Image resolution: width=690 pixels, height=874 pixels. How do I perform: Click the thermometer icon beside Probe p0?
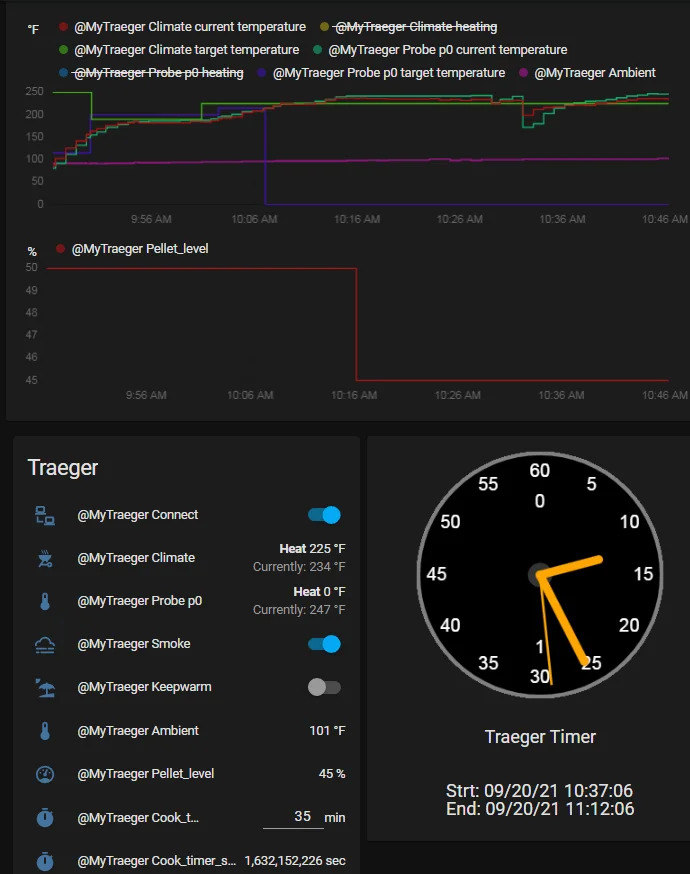[x=45, y=601]
